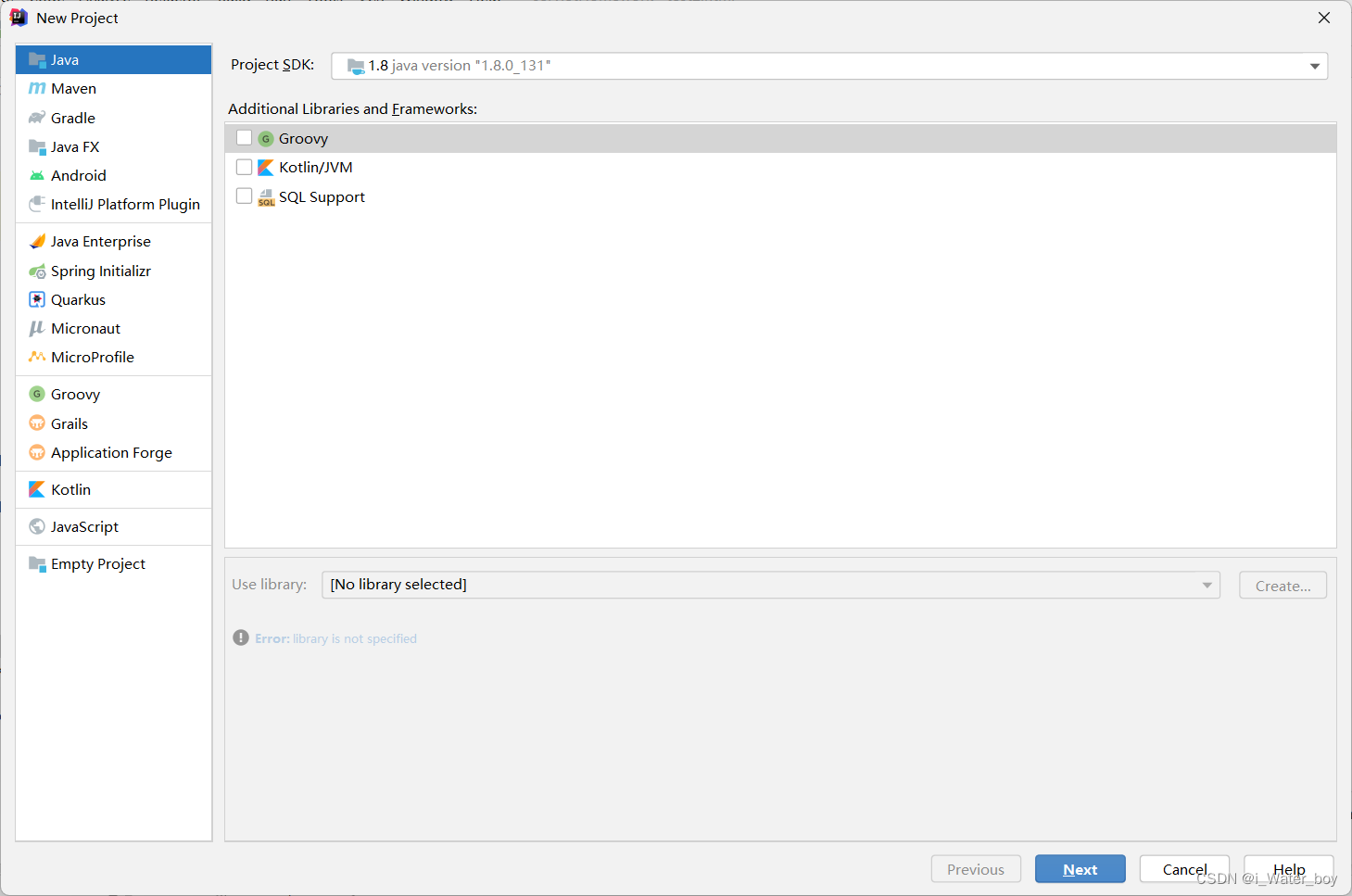Click the Application Forge label
The image size is (1352, 896).
111,452
